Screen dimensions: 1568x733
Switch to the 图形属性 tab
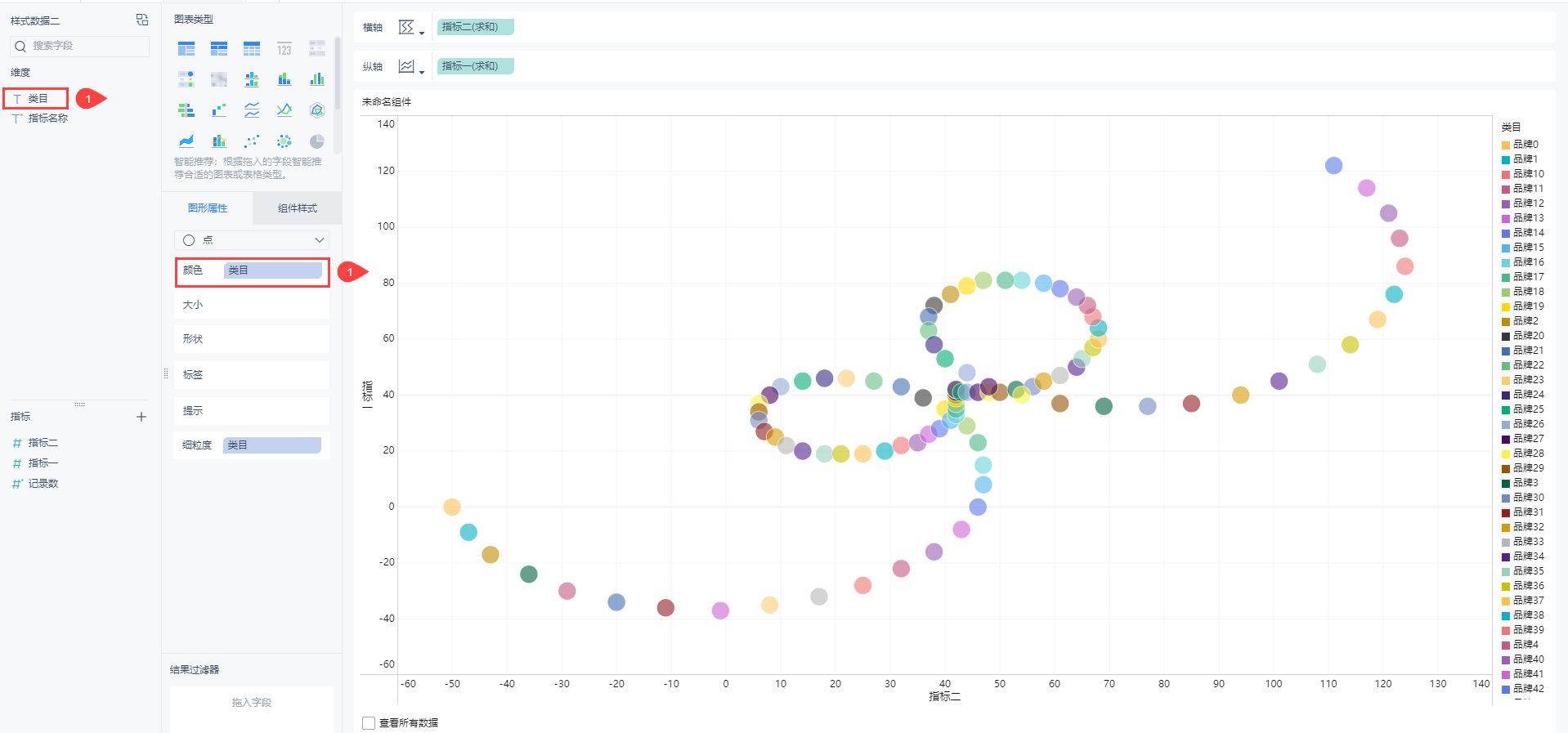(x=208, y=208)
